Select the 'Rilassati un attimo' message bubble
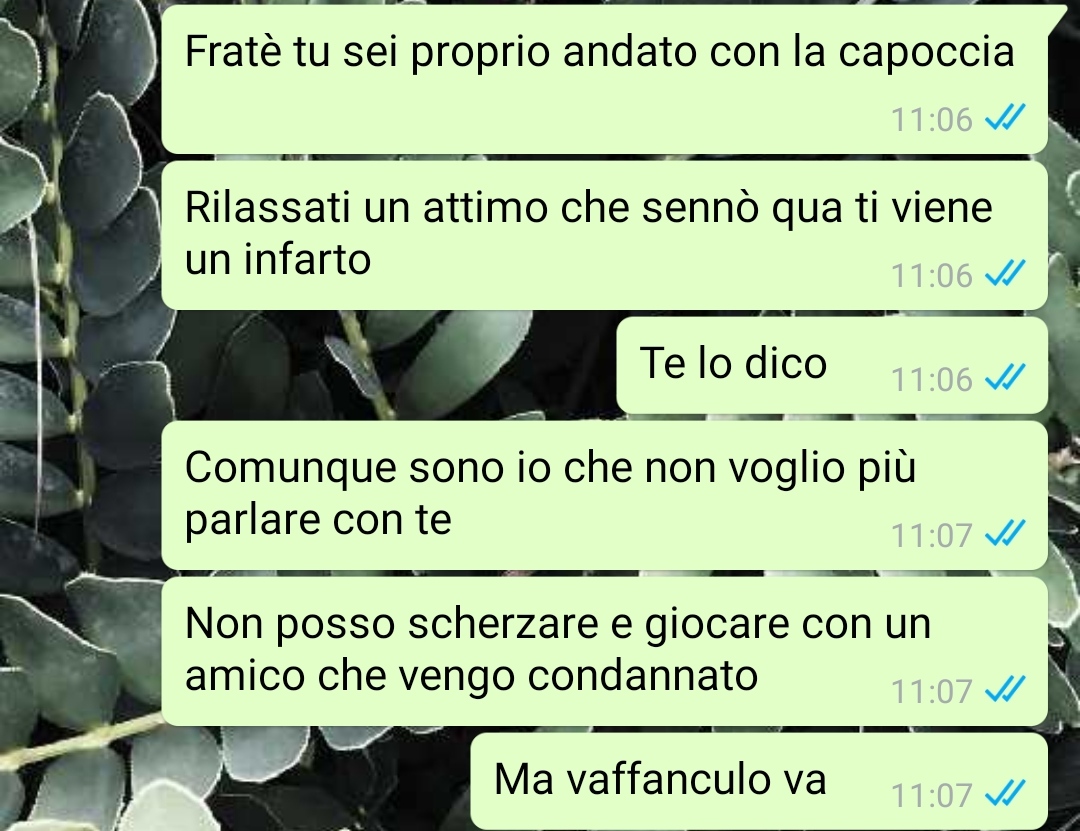 click(605, 235)
